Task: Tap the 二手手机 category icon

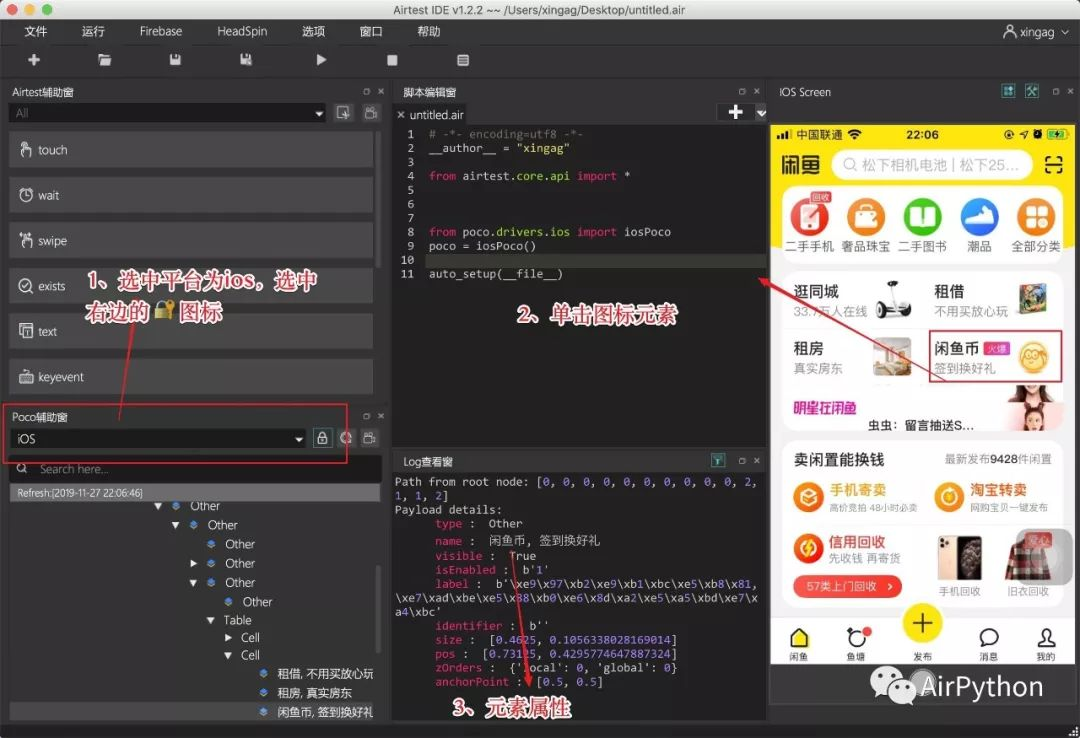Action: tap(809, 216)
